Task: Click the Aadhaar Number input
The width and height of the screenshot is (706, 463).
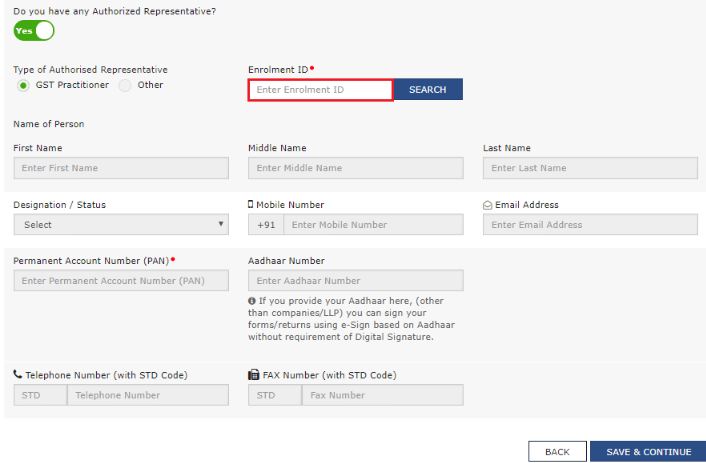Action: click(x=355, y=281)
